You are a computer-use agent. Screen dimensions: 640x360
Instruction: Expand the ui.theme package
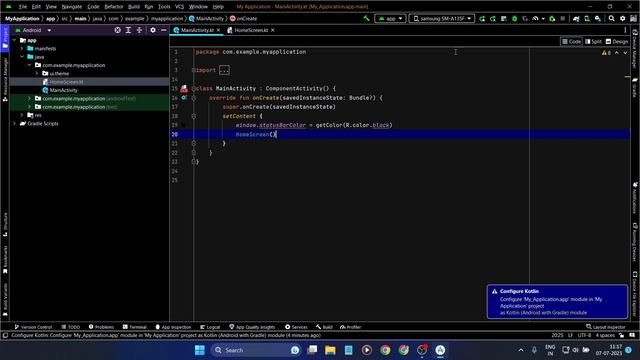point(37,73)
